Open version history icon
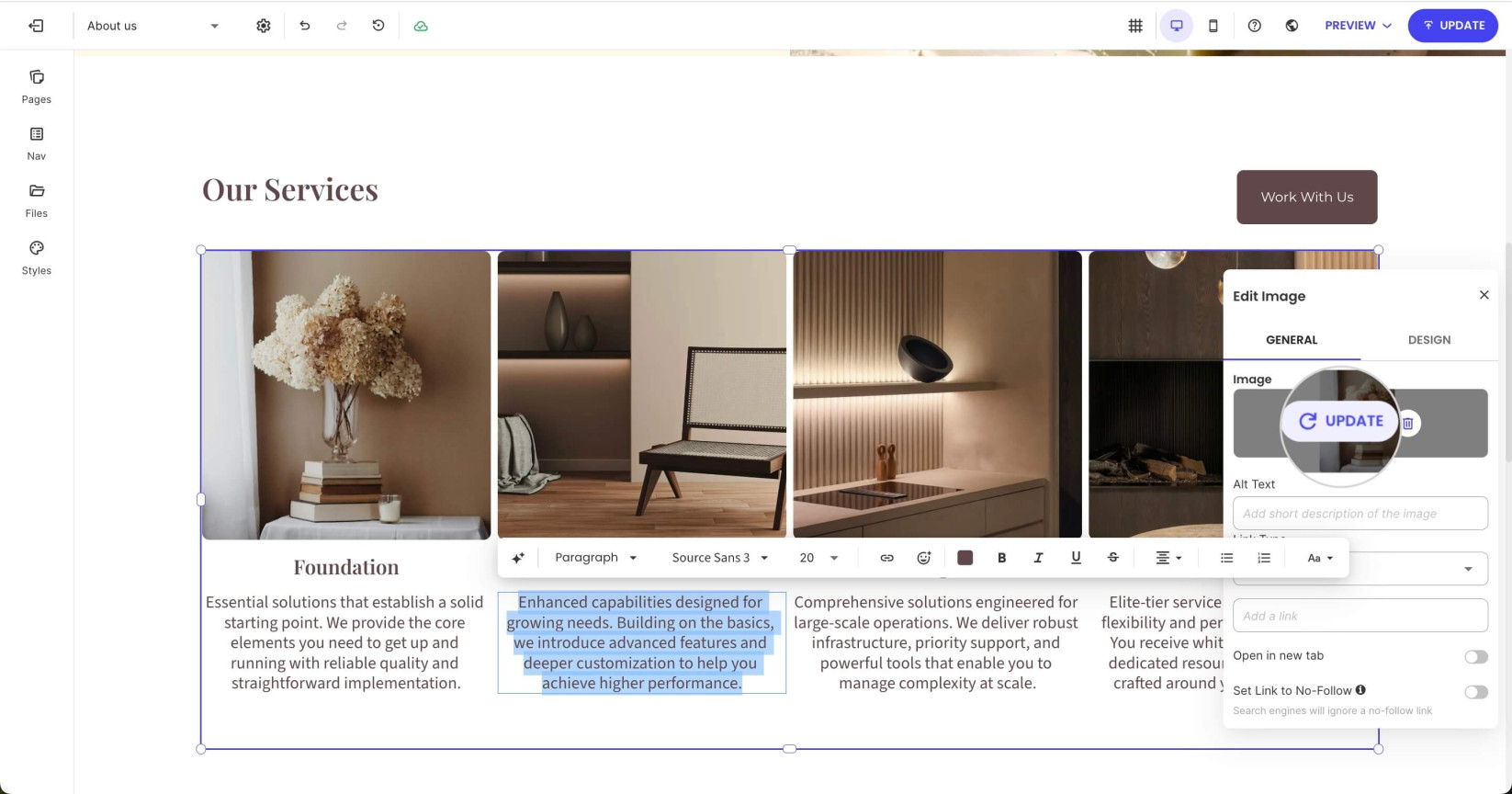Screen dimensions: 1512x794 [x=378, y=26]
